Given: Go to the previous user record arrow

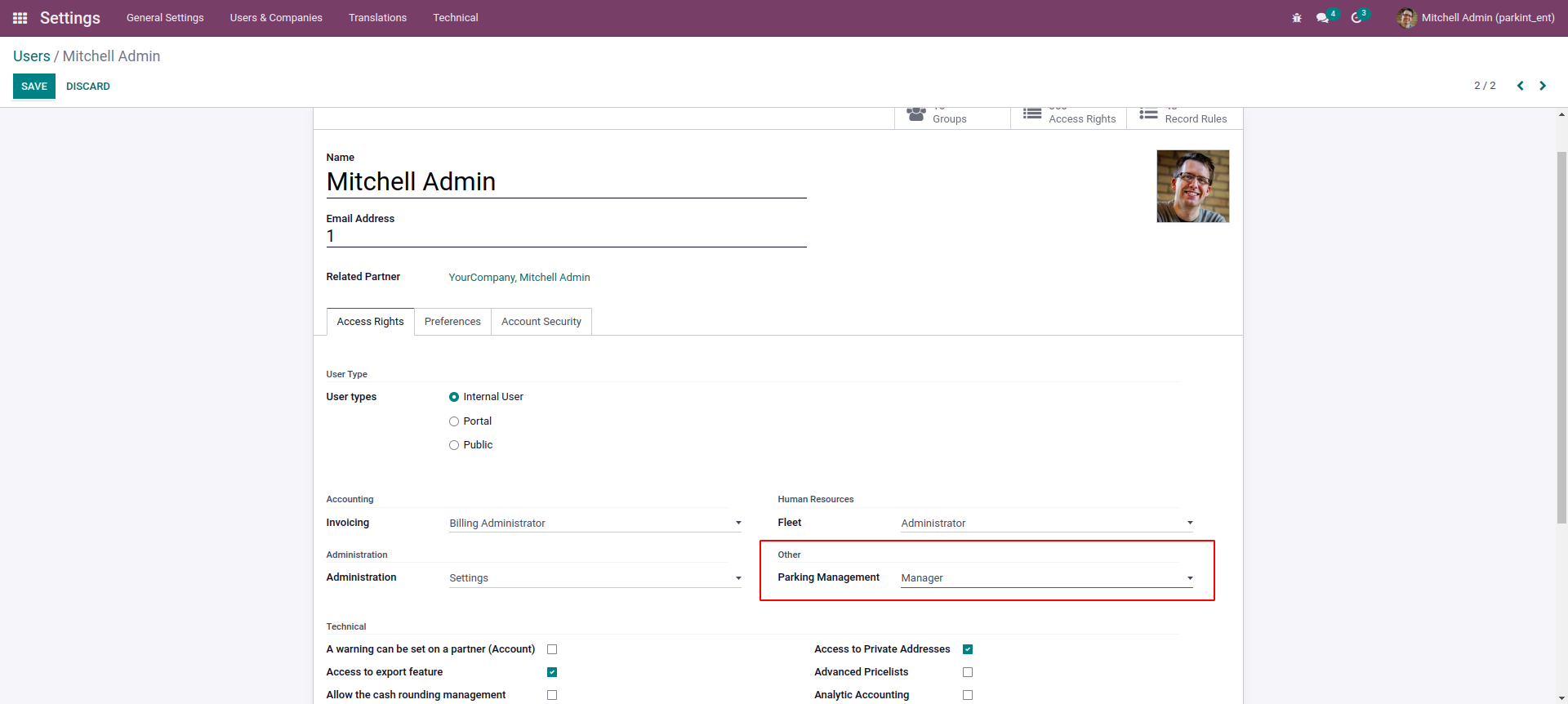Looking at the screenshot, I should [1520, 86].
